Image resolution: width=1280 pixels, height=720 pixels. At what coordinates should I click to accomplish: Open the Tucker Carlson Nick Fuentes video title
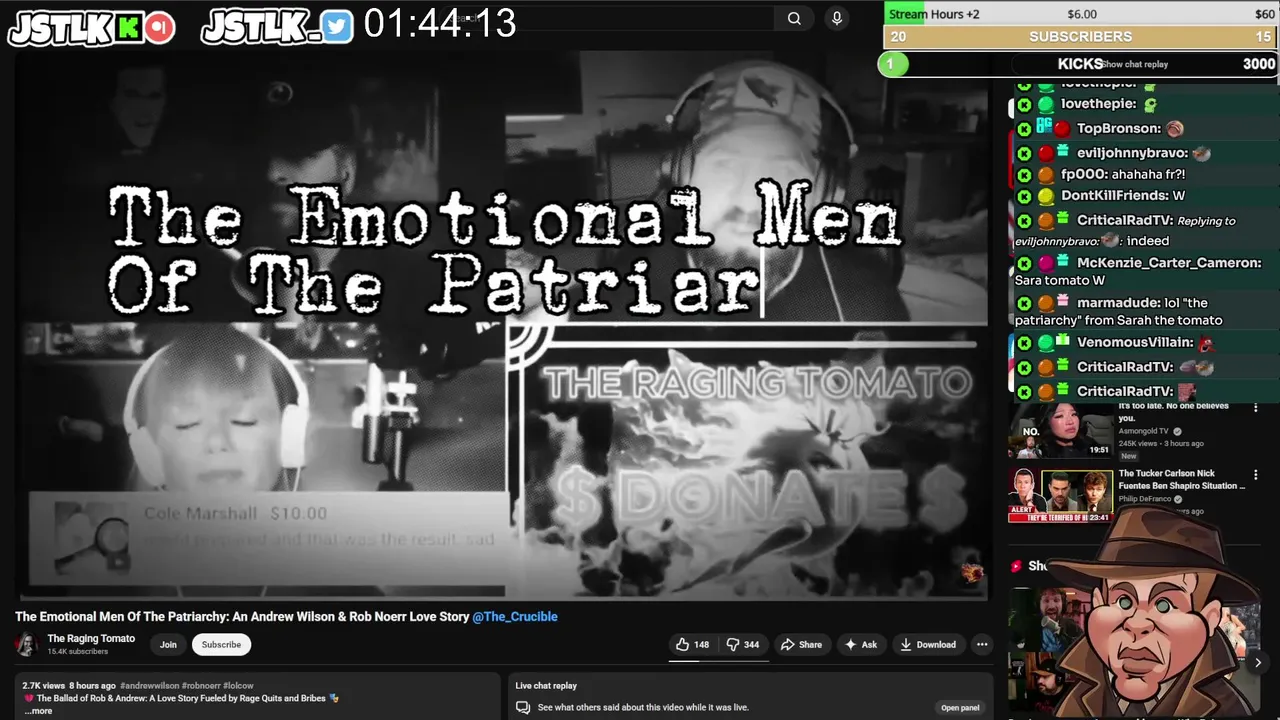[x=1181, y=479]
